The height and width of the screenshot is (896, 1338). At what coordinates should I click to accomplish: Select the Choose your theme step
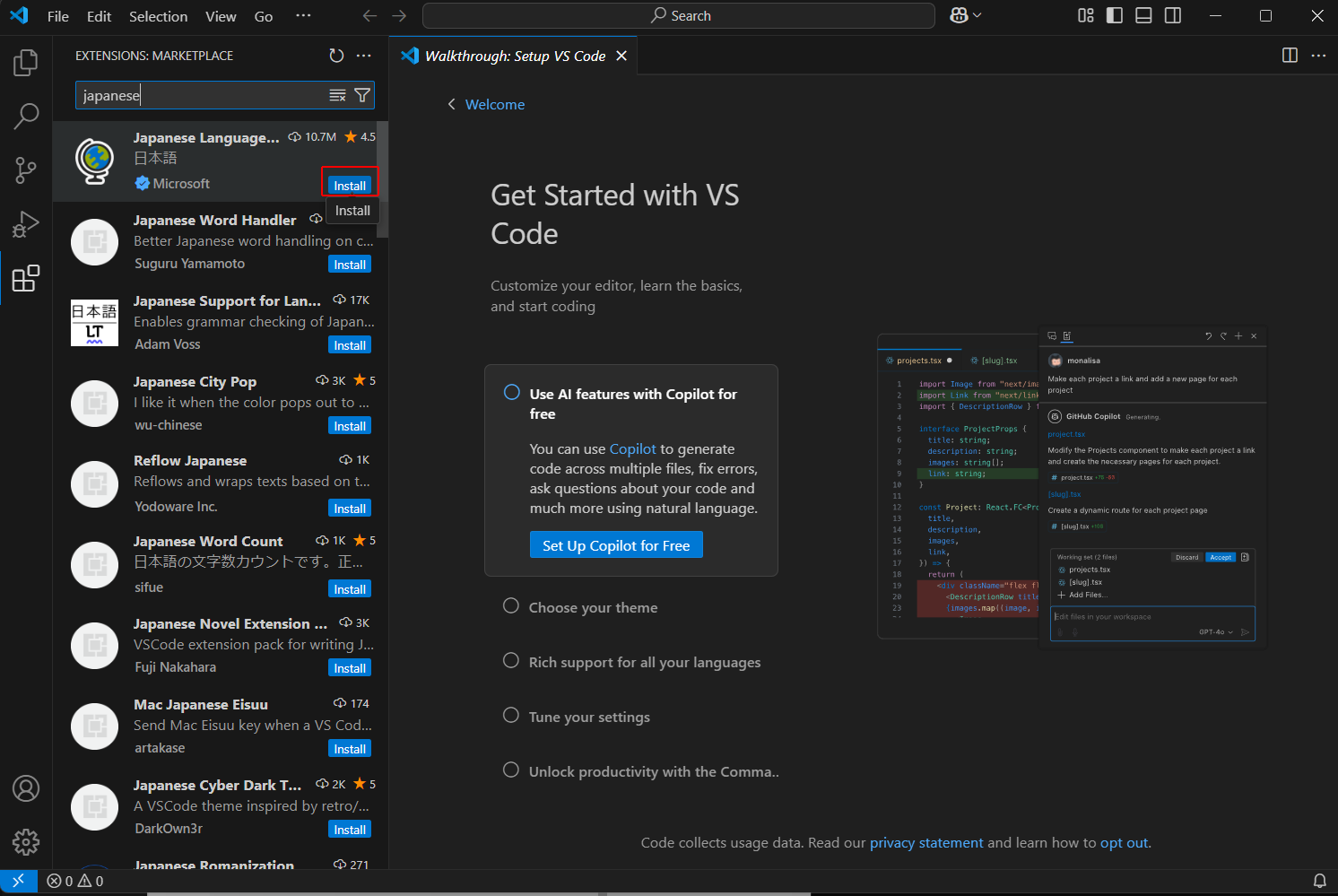point(593,607)
